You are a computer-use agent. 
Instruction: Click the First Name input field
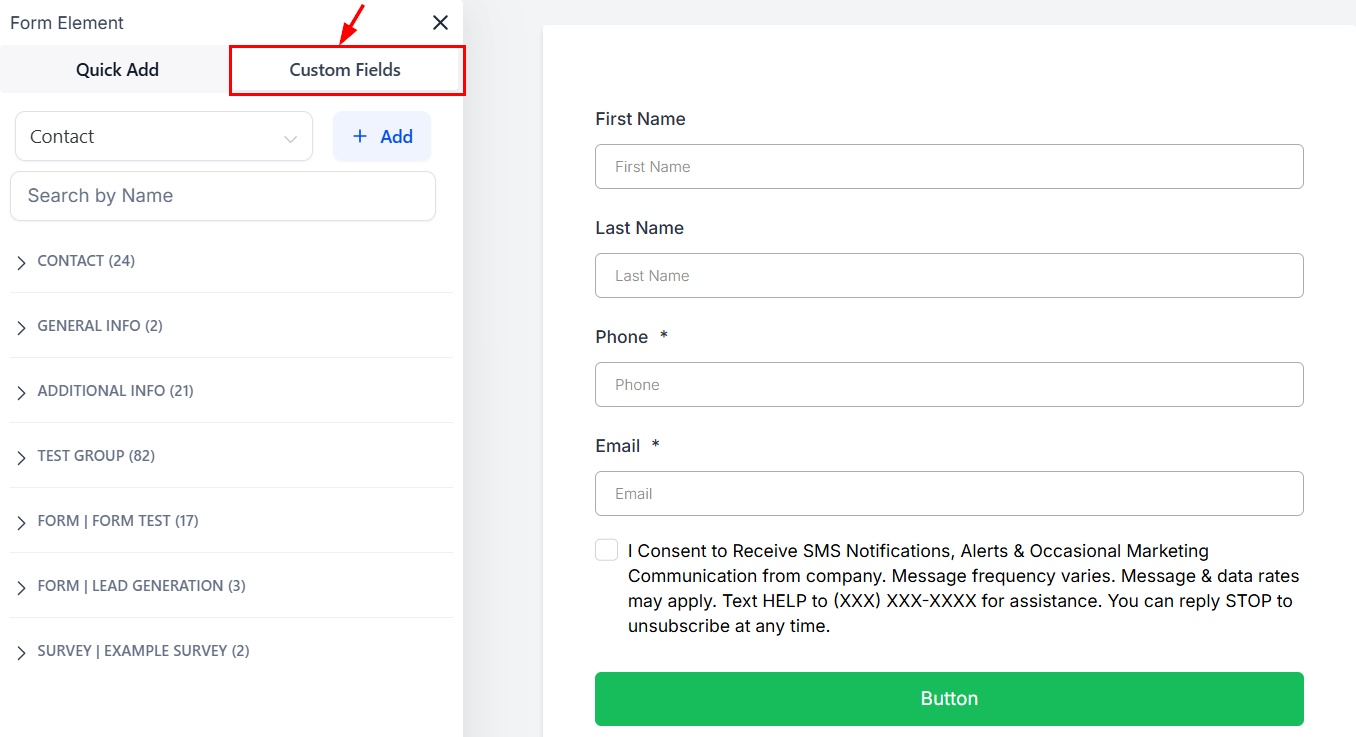click(x=949, y=167)
